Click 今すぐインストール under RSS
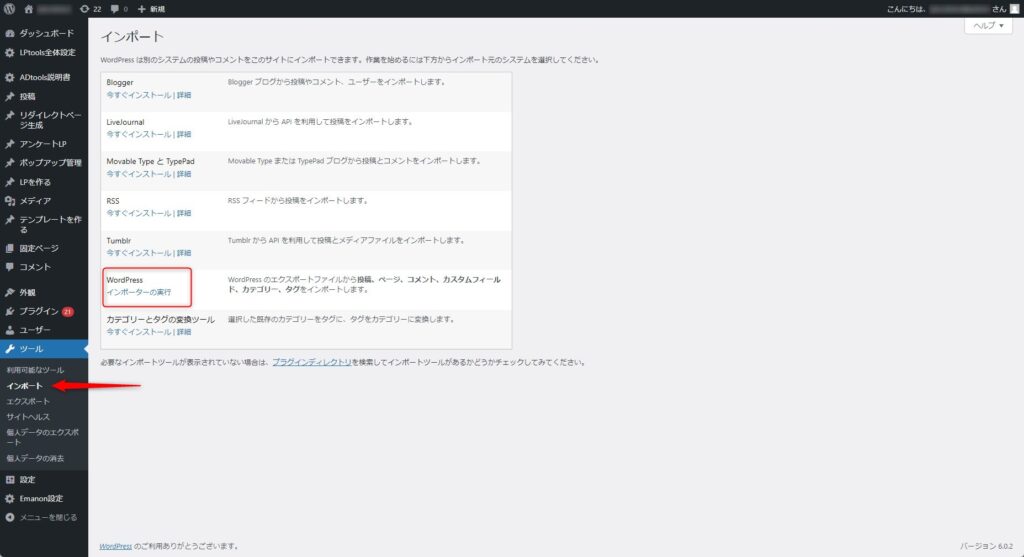 [138, 214]
